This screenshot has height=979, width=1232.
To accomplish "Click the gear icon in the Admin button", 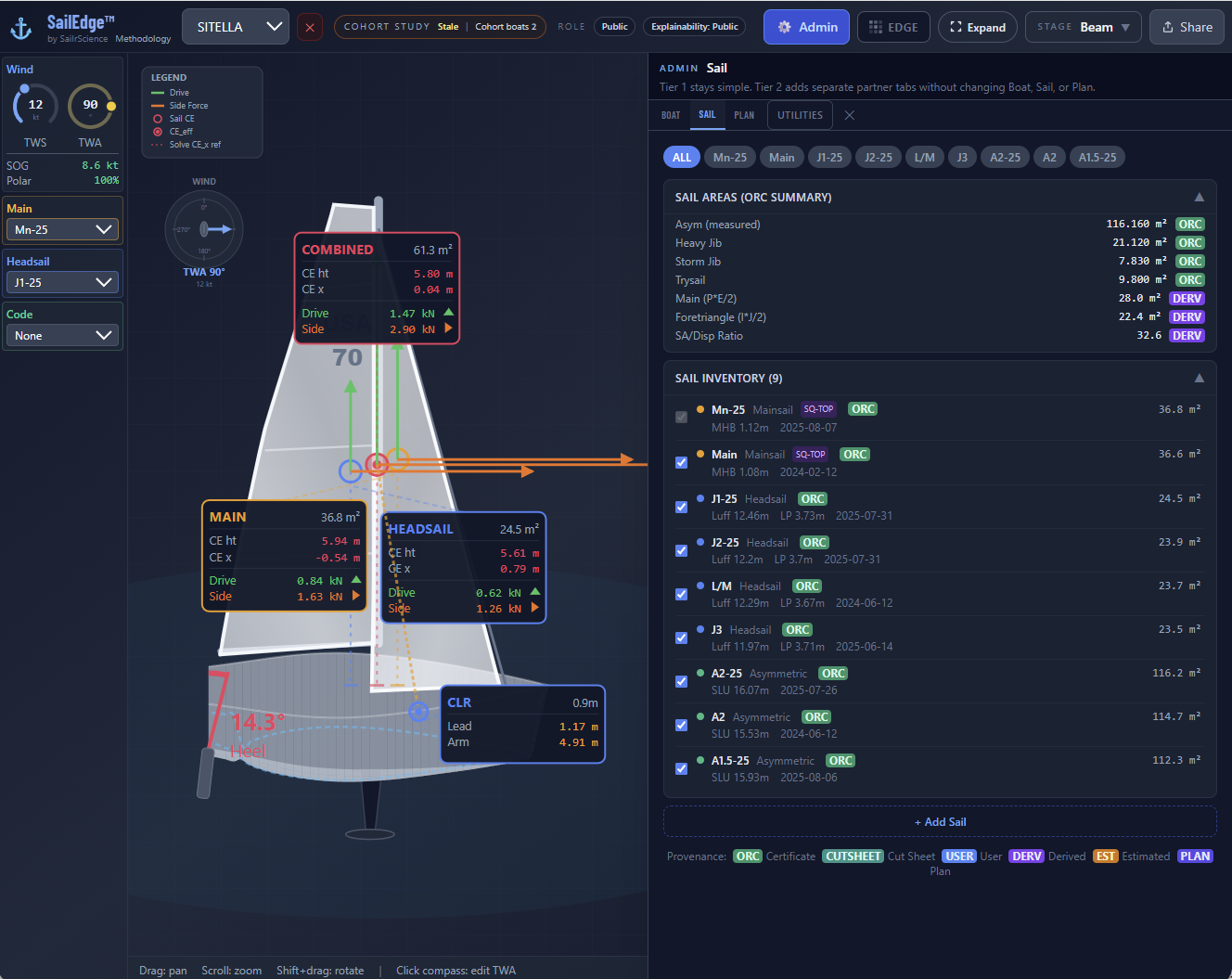I will [x=785, y=27].
